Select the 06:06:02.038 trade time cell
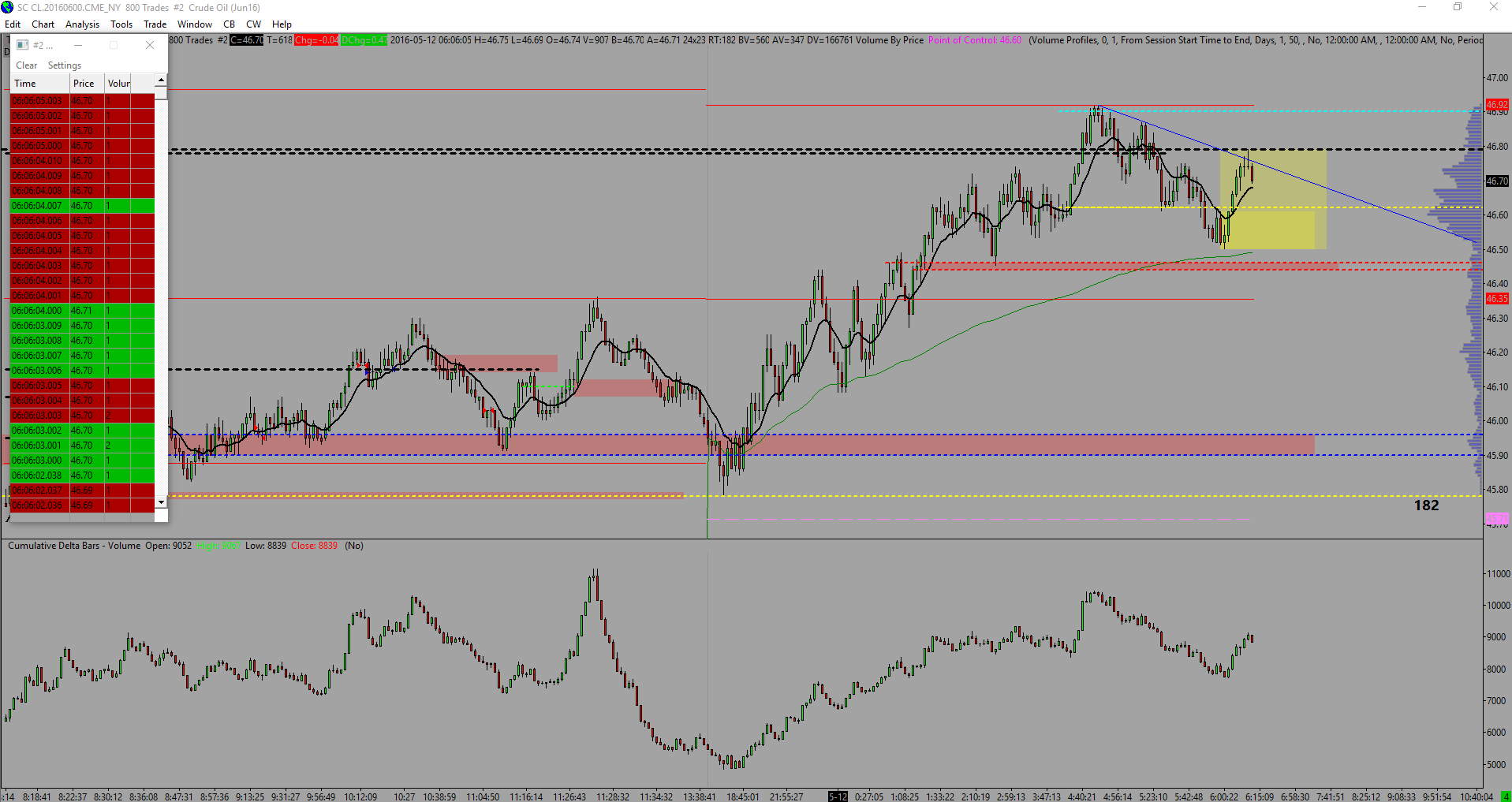Viewport: 1512px width, 802px height. click(40, 476)
